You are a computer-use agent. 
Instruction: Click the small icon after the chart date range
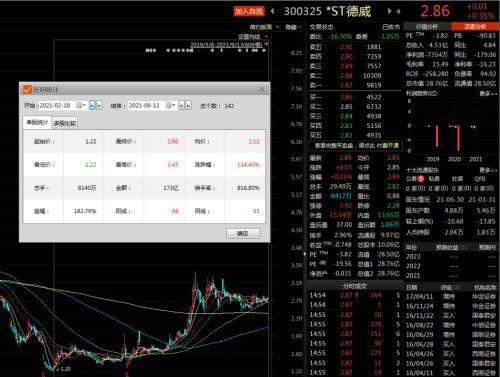[266, 44]
